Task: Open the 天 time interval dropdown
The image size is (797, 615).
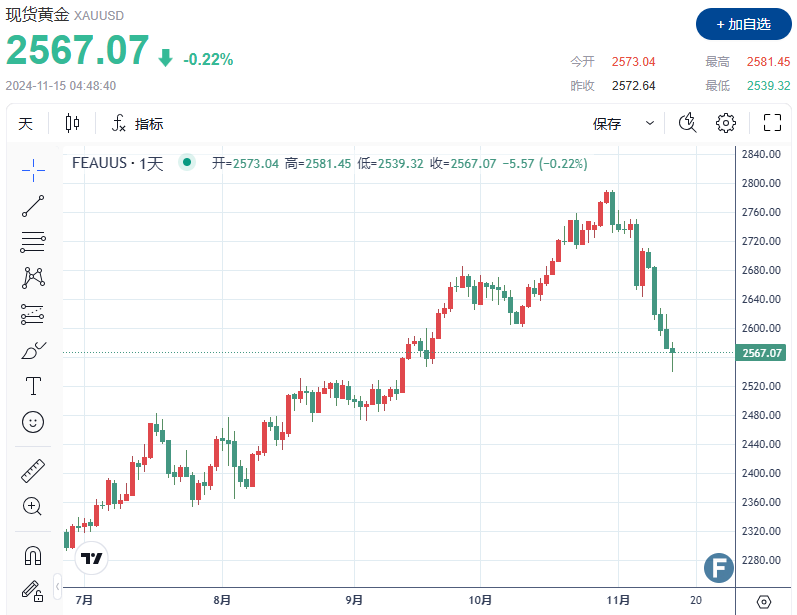Action: point(25,124)
